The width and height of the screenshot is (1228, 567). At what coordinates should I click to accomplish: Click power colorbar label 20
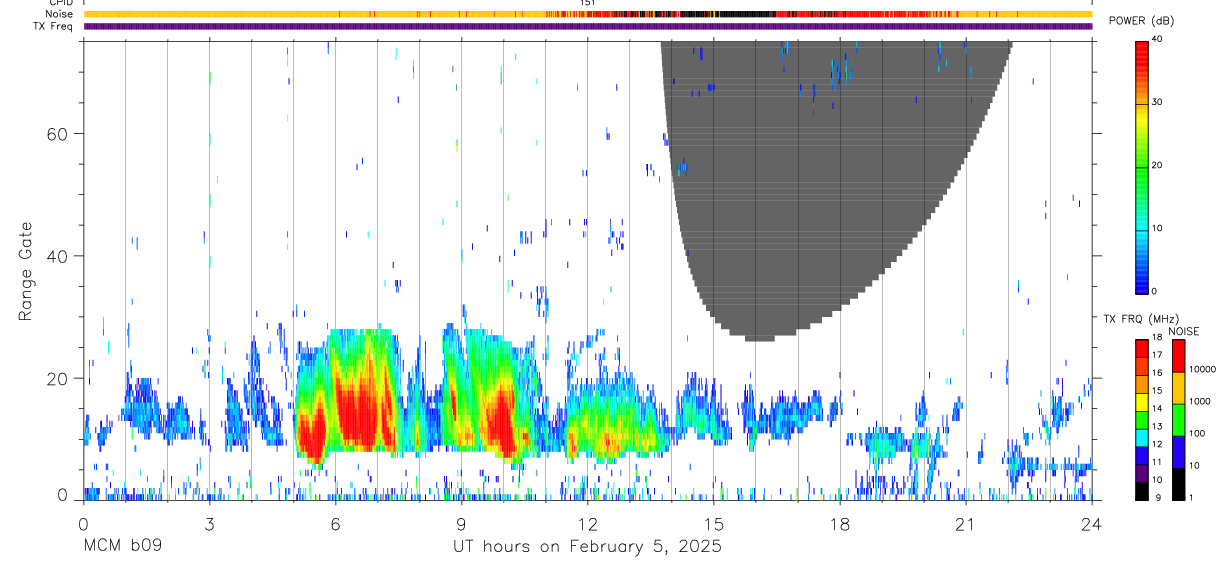pyautogui.click(x=1157, y=165)
